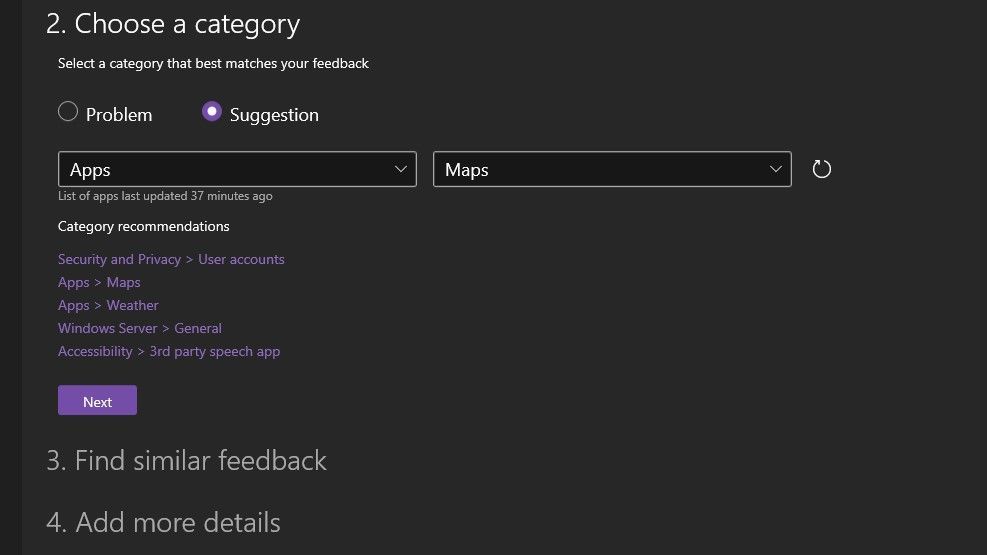The width and height of the screenshot is (987, 555).
Task: Click the Choose a category section heading
Action: 172,23
